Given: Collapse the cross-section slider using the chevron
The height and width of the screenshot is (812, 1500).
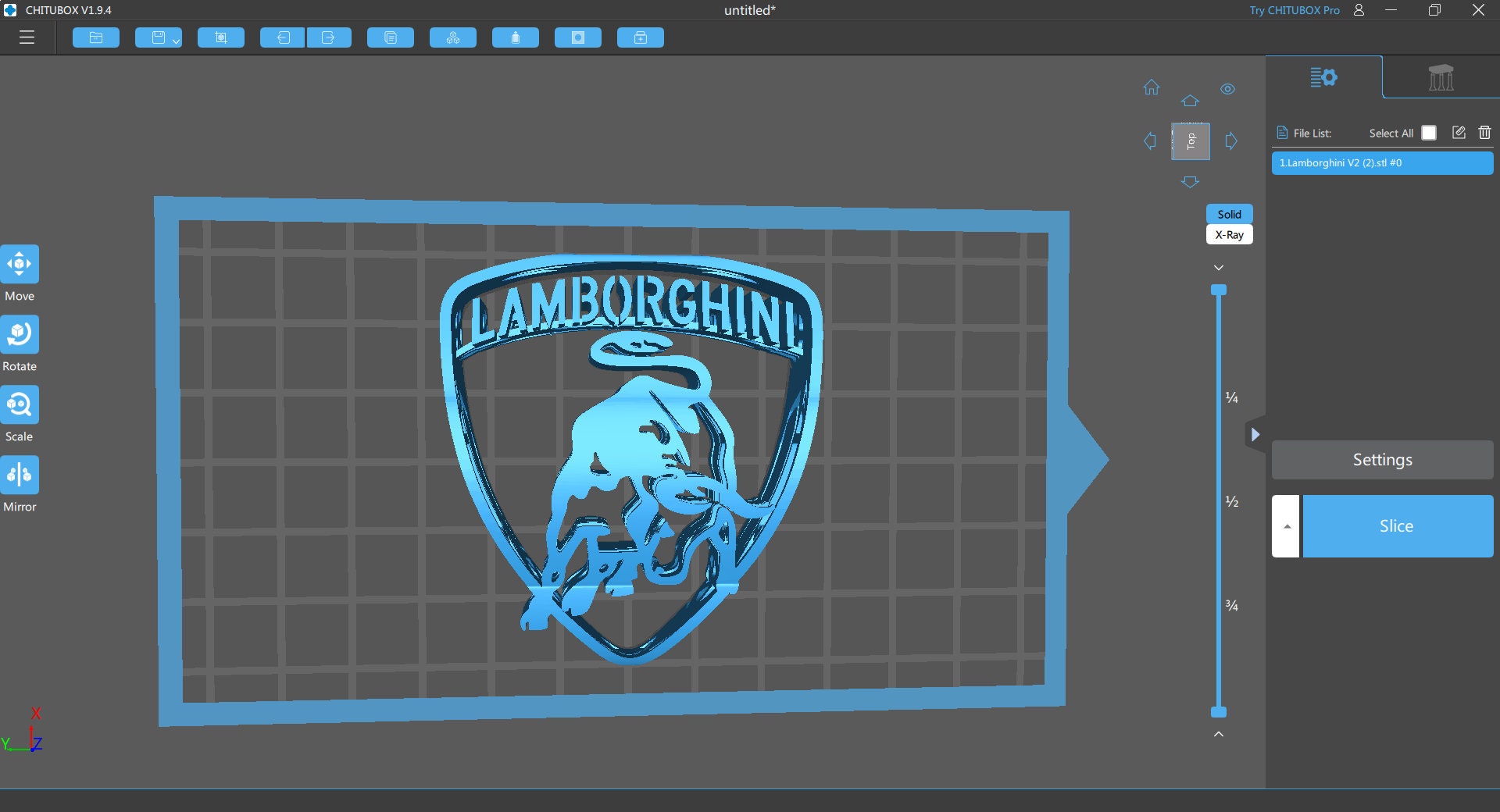Looking at the screenshot, I should point(1218,266).
